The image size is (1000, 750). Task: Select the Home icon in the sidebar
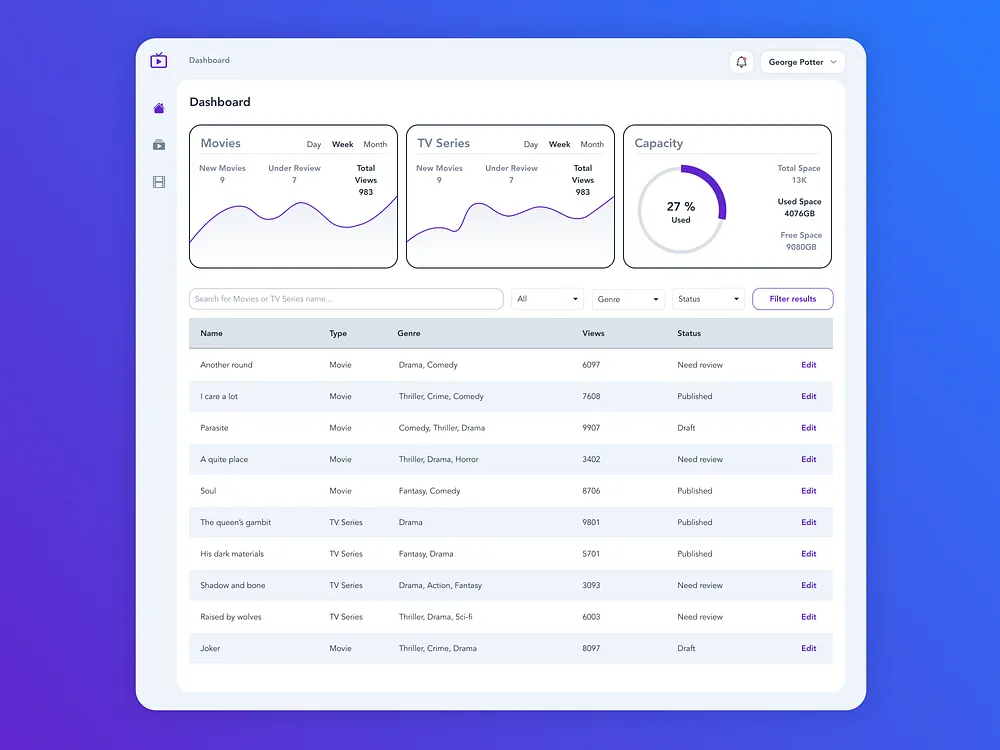(158, 107)
